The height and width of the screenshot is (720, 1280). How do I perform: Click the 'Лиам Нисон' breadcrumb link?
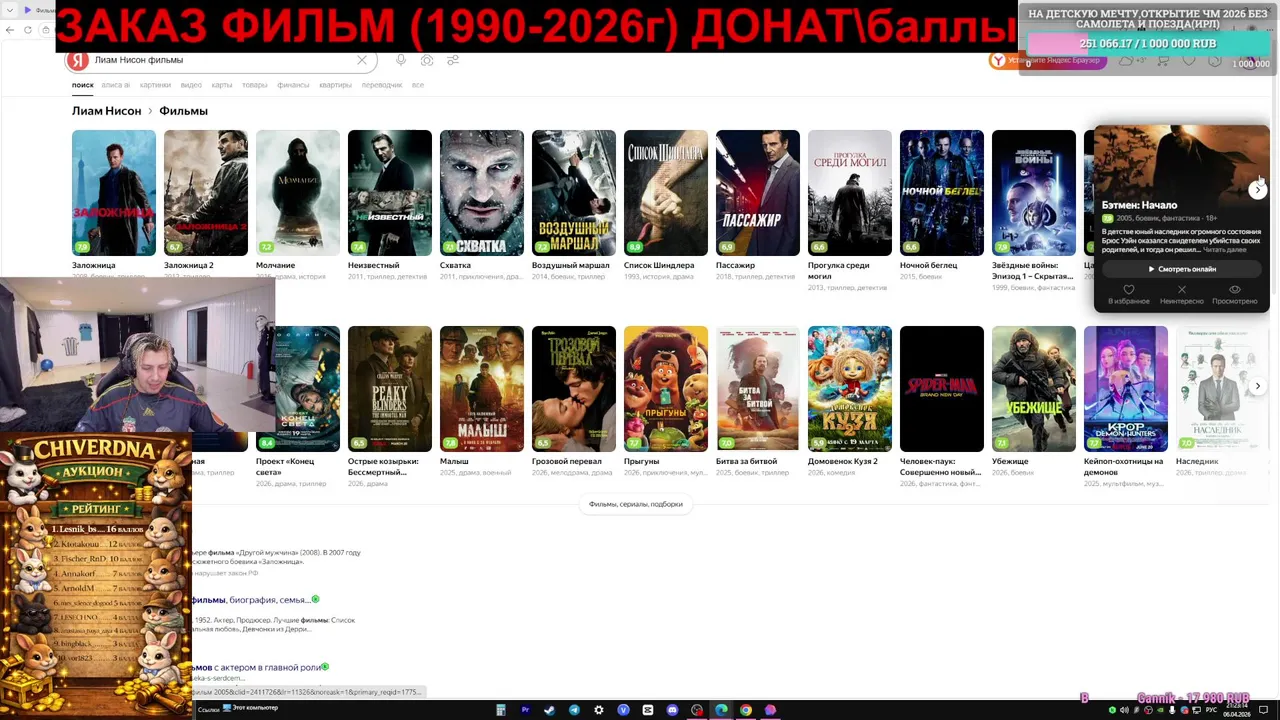pos(106,111)
